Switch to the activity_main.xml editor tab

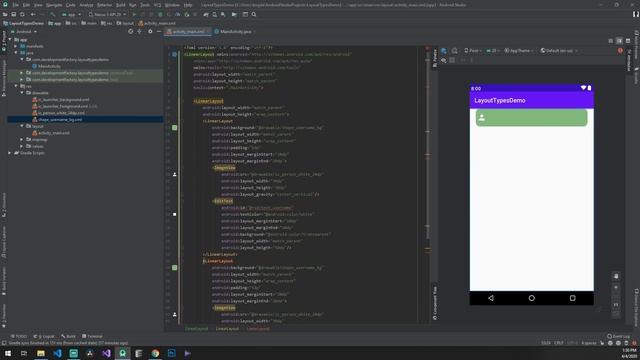pyautogui.click(x=188, y=31)
